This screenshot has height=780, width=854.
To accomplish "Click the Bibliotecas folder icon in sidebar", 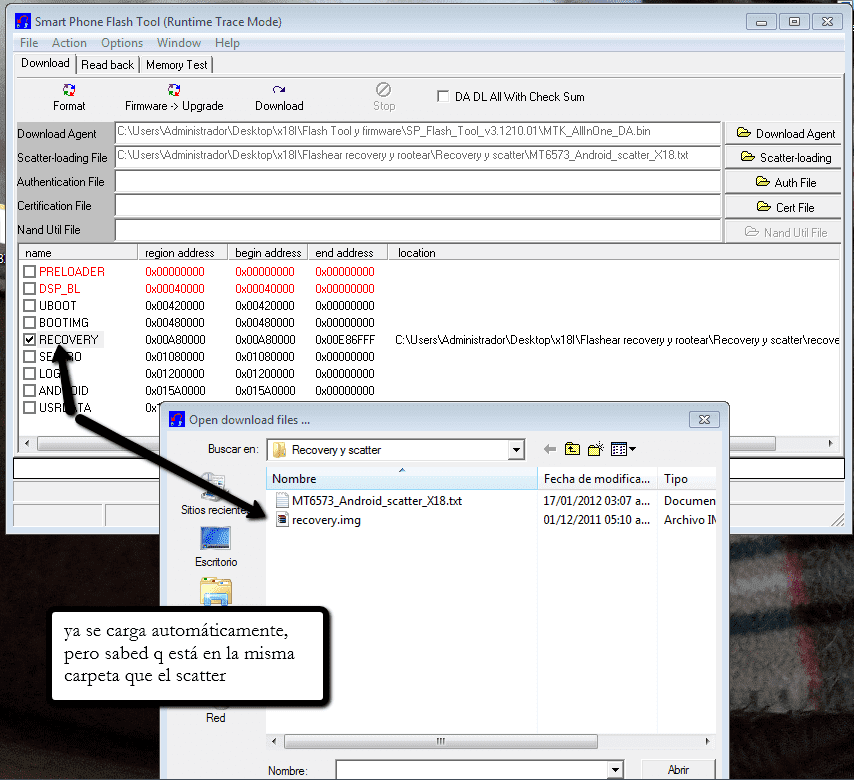I will [216, 592].
